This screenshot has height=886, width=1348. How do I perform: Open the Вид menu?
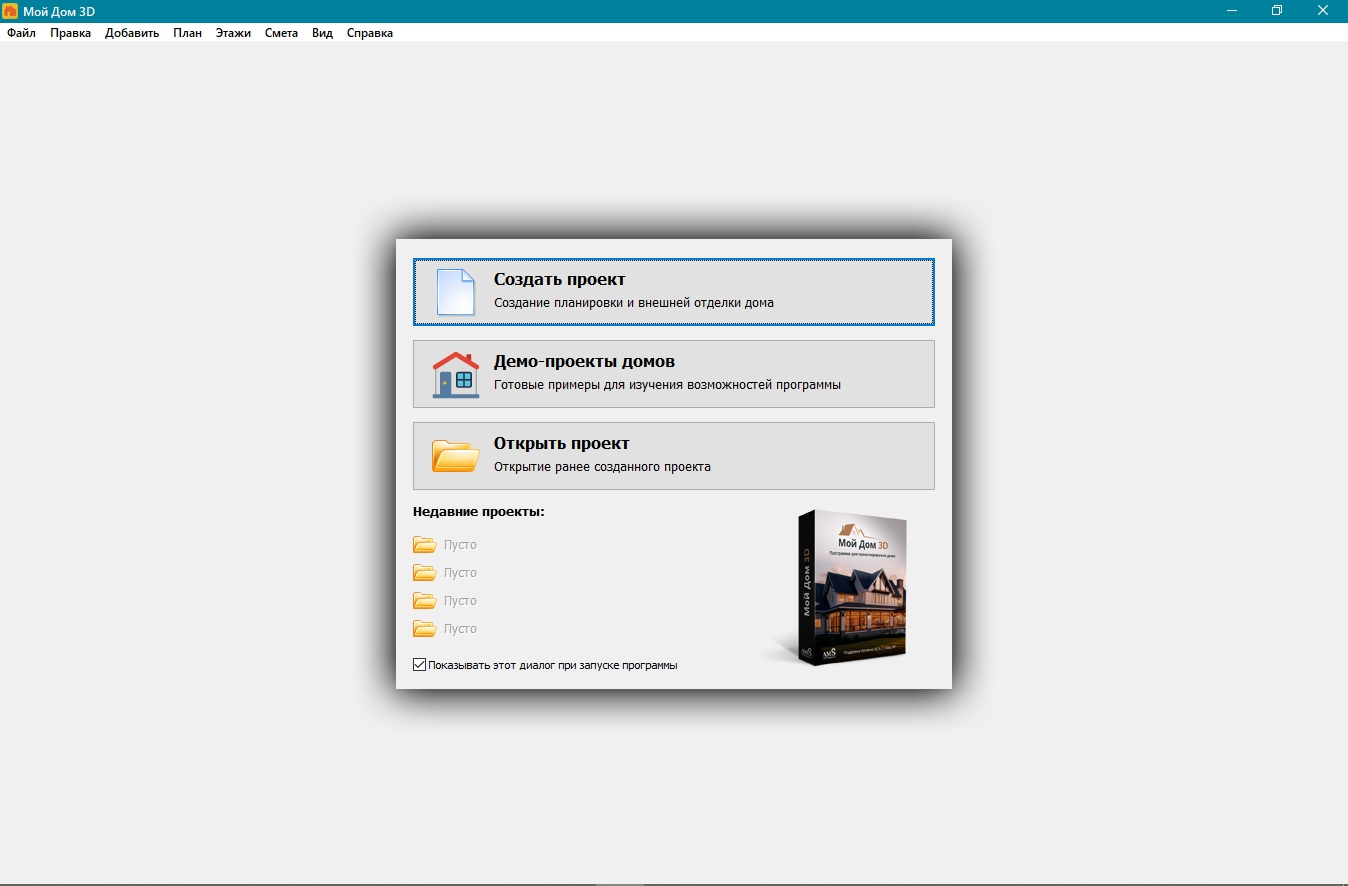pyautogui.click(x=322, y=33)
